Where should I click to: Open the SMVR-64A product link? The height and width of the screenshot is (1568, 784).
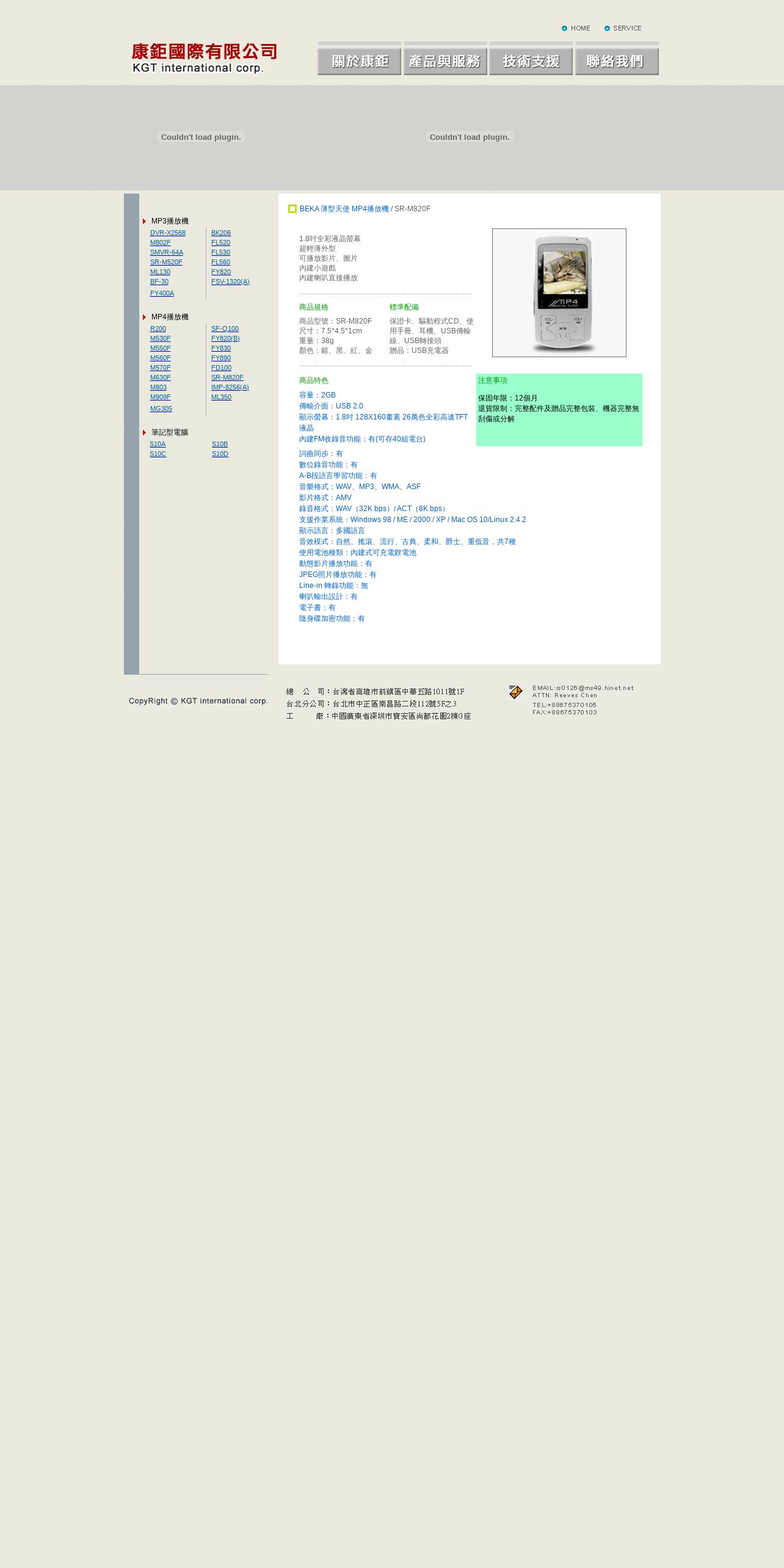[x=167, y=252]
